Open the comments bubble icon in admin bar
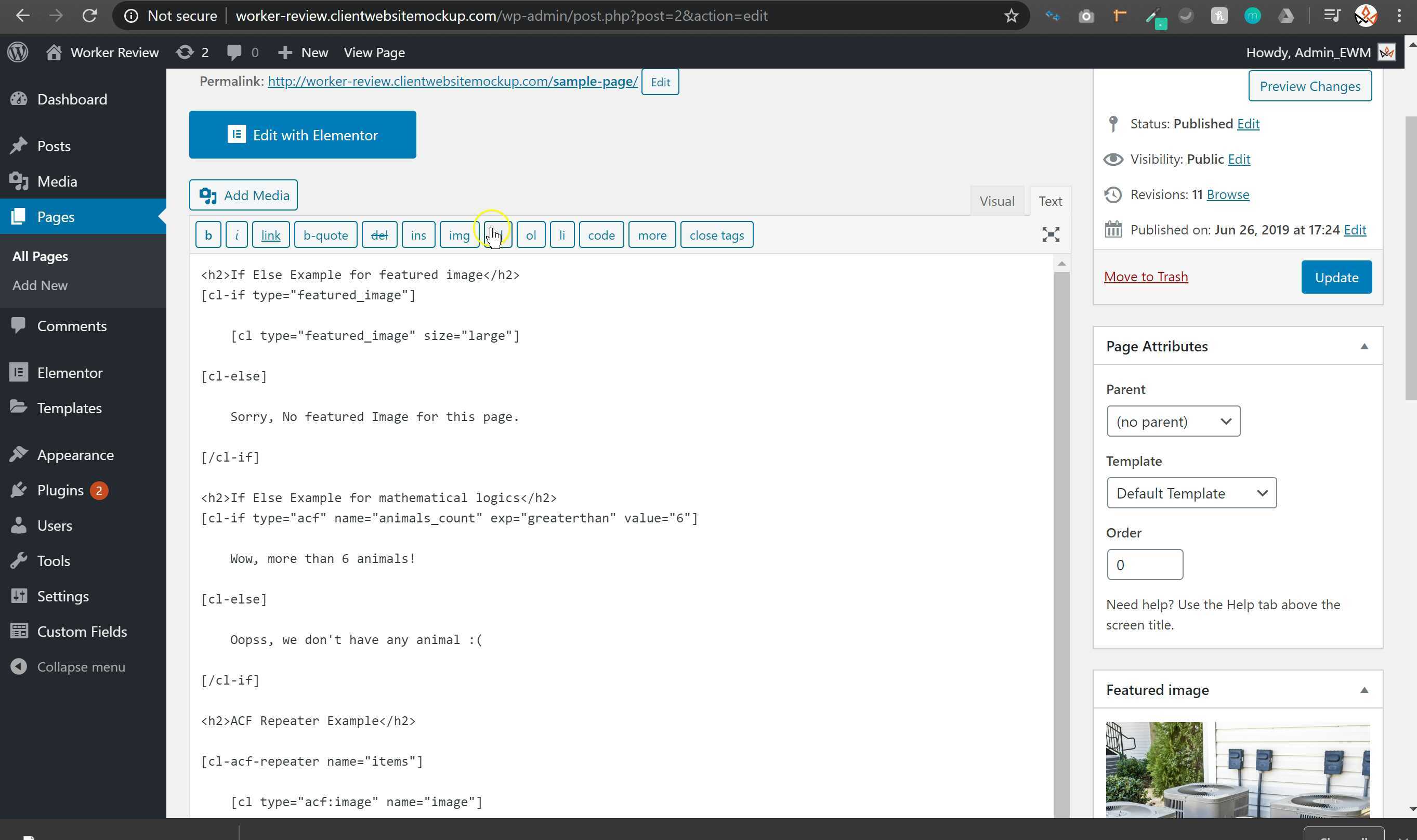 click(234, 52)
